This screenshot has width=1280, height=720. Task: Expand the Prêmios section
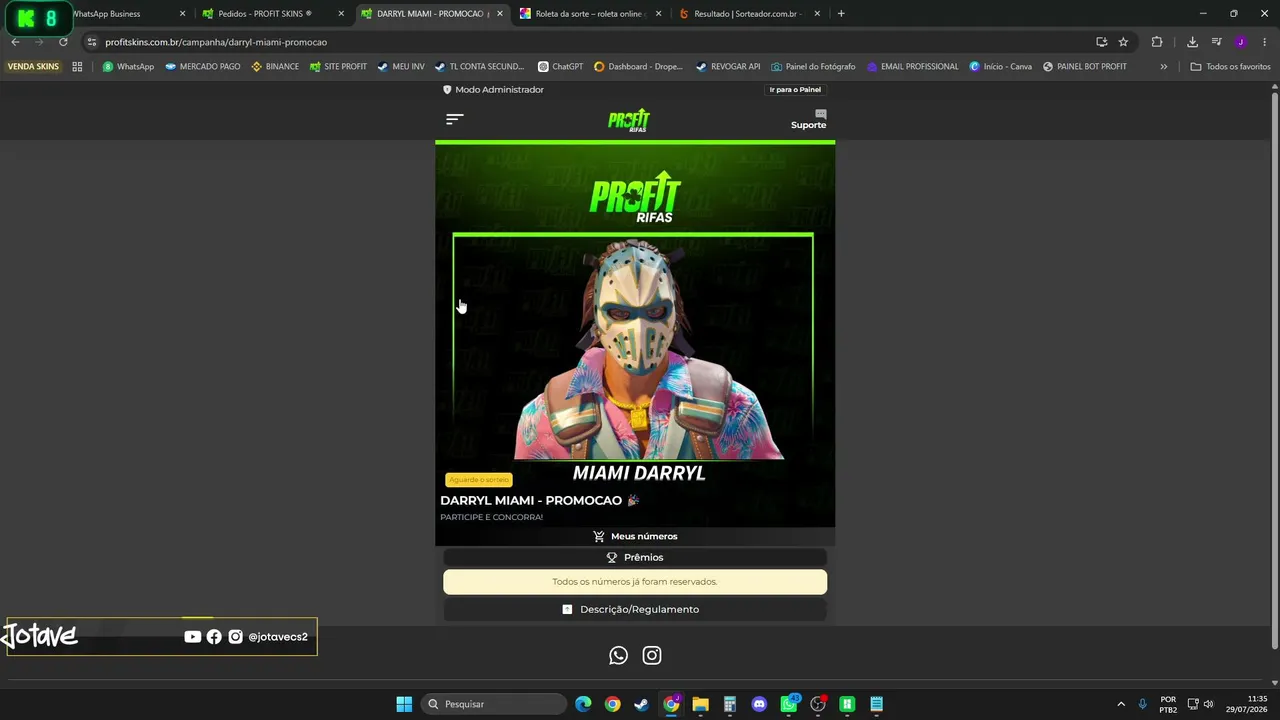pos(635,557)
